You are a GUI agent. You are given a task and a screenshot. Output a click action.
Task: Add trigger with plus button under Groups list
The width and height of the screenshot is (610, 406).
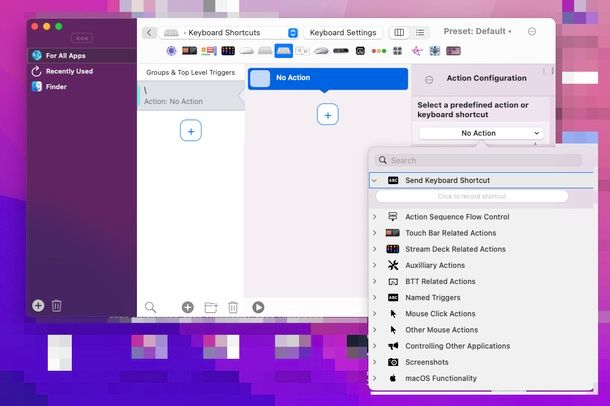pos(191,131)
